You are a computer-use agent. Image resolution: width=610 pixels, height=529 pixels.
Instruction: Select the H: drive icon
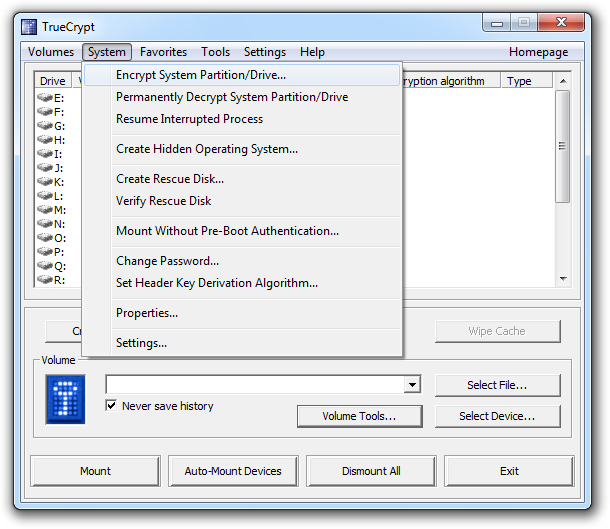click(x=45, y=139)
